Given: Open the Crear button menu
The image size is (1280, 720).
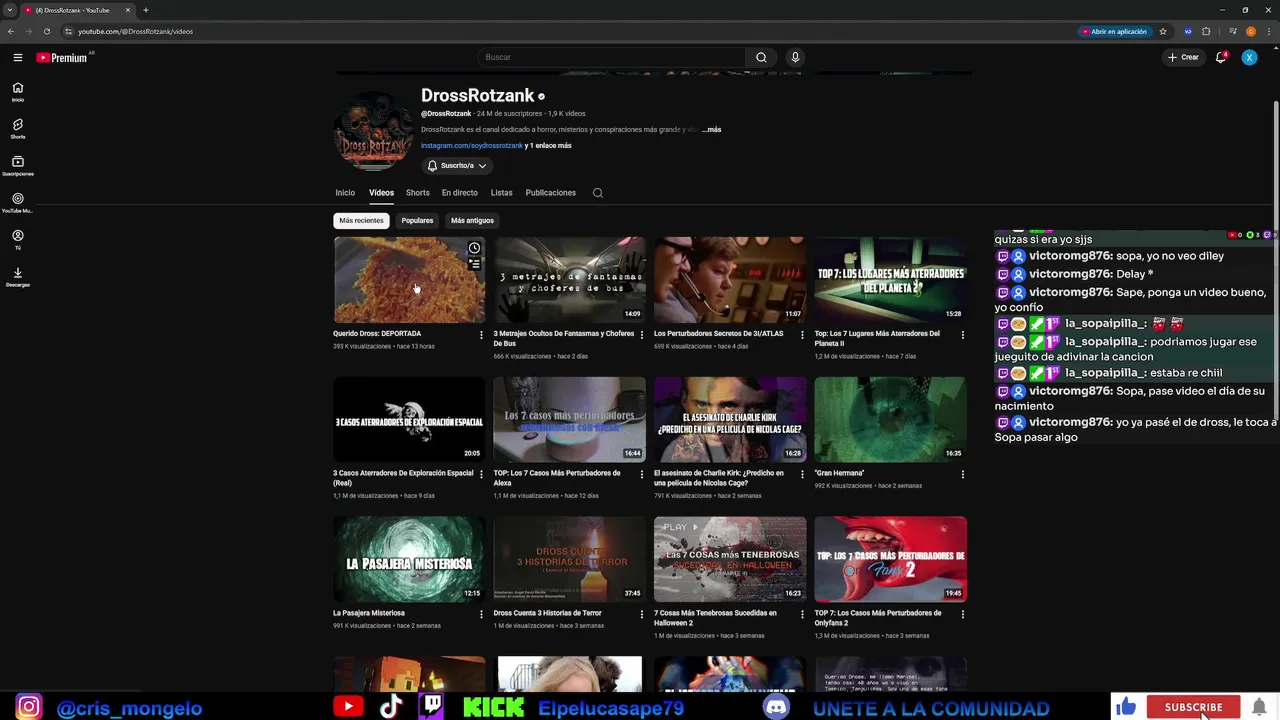Looking at the screenshot, I should point(1183,57).
